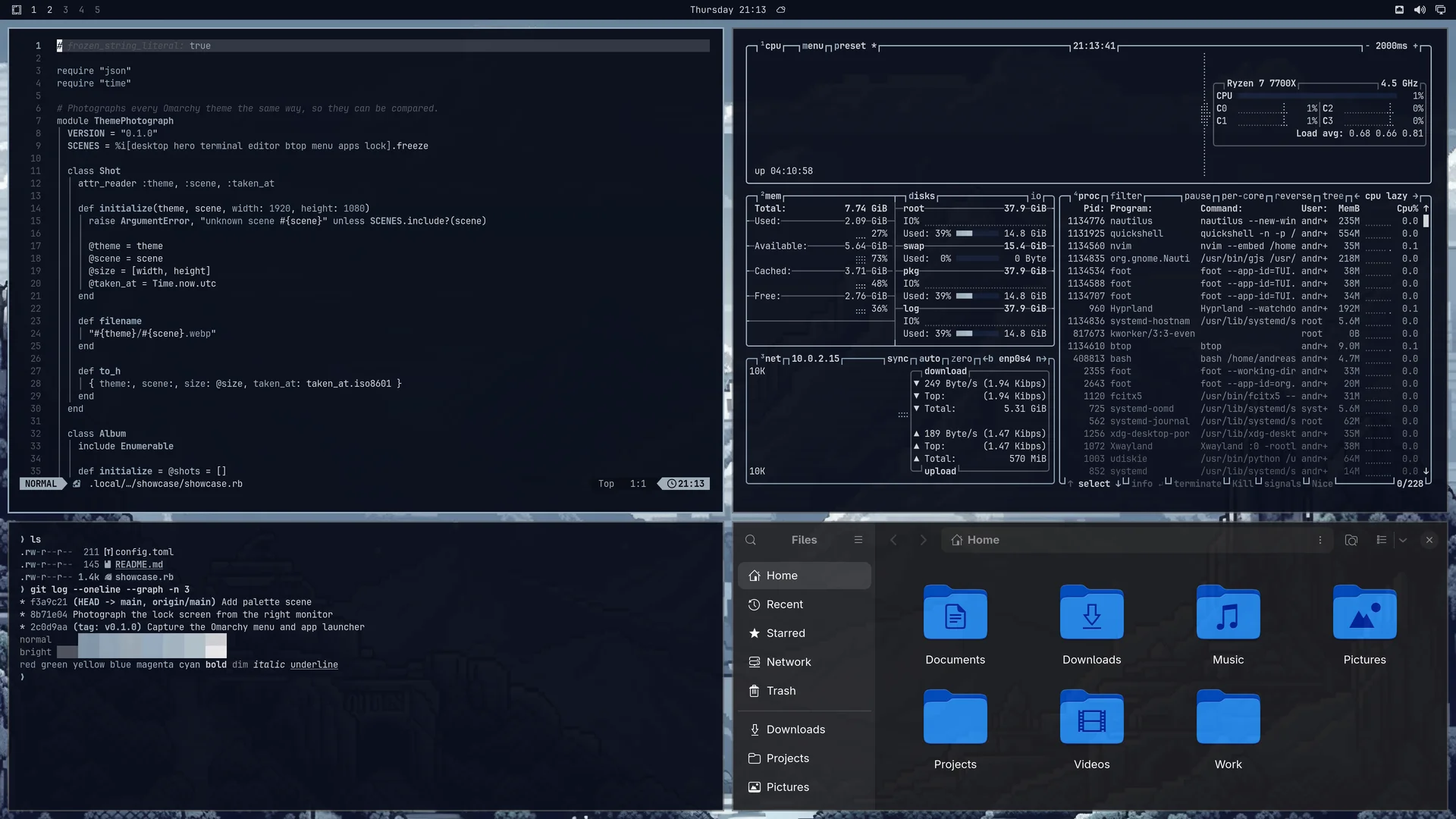Open the btop menu option
Image resolution: width=1456 pixels, height=819 pixels.
coord(812,46)
